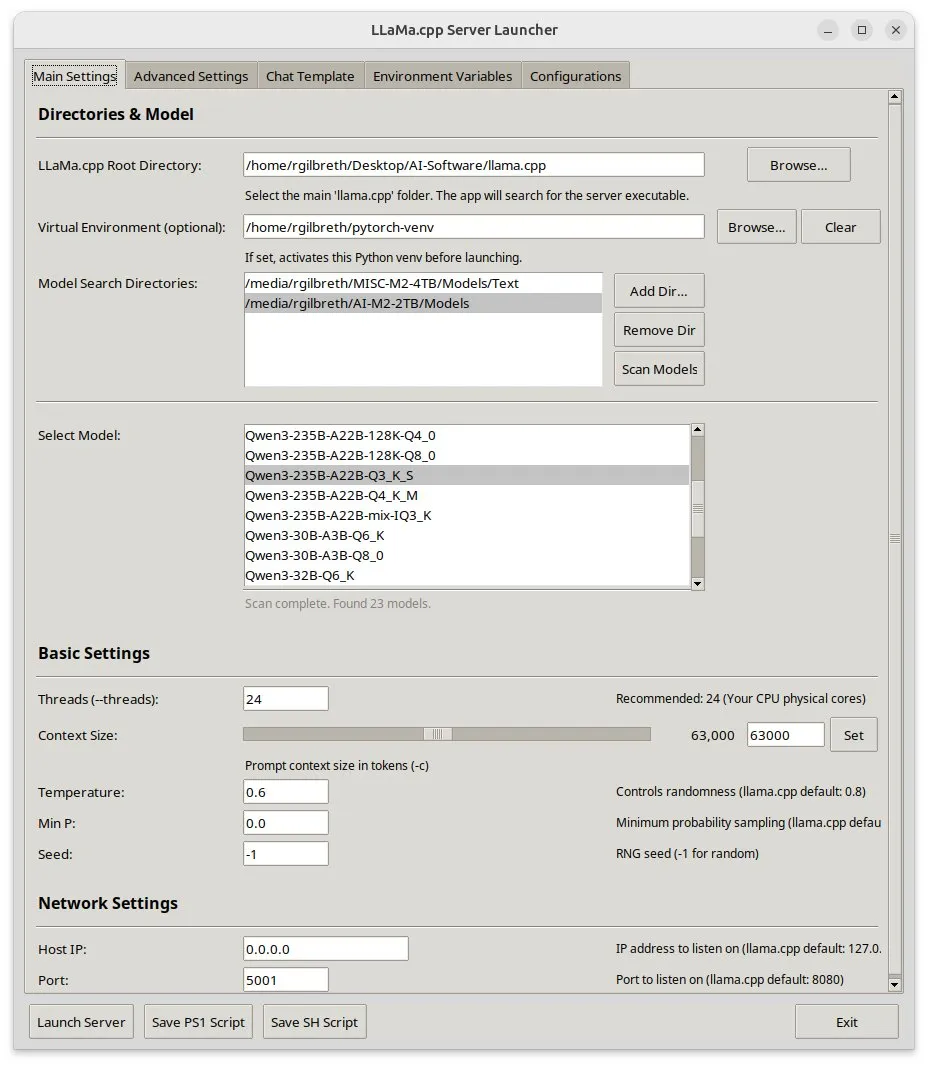
Task: Go to the Configurations tab
Action: point(575,76)
